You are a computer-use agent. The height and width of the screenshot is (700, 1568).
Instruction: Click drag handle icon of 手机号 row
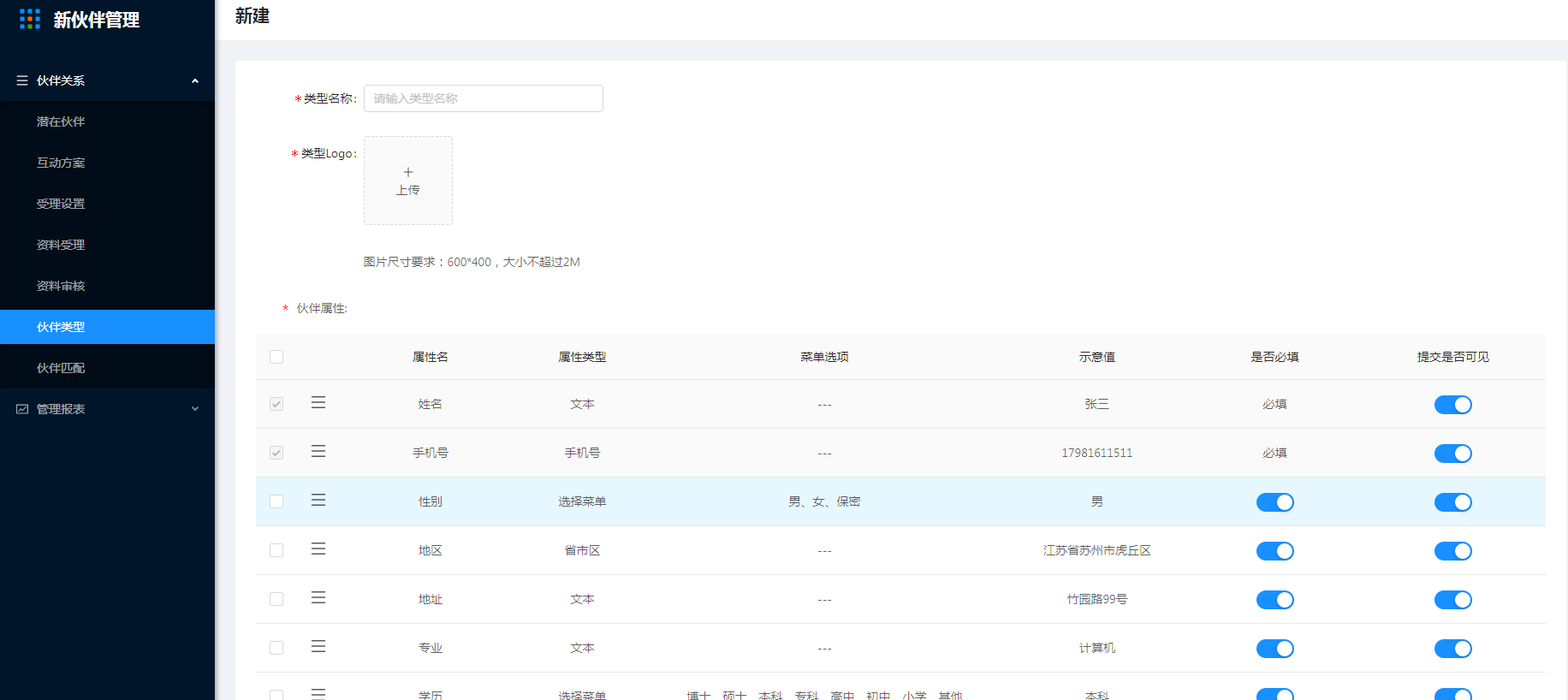pyautogui.click(x=318, y=451)
